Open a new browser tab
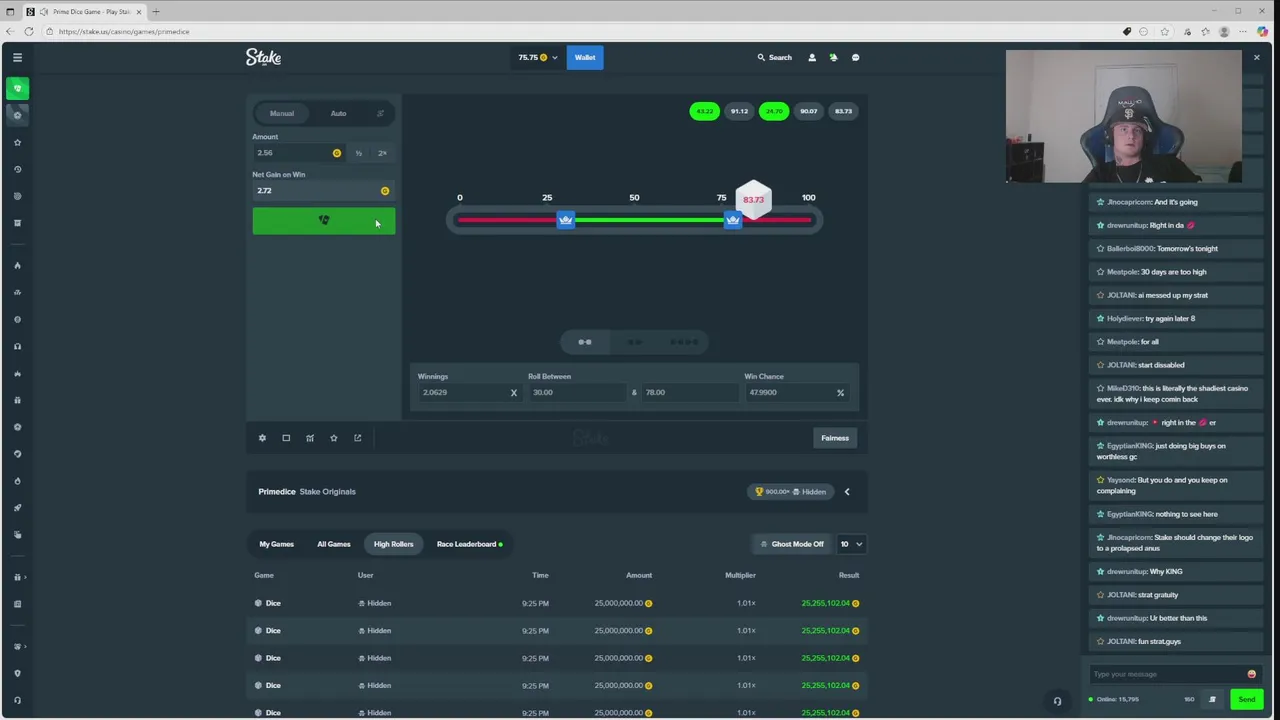The height and width of the screenshot is (720, 1280). [x=156, y=11]
